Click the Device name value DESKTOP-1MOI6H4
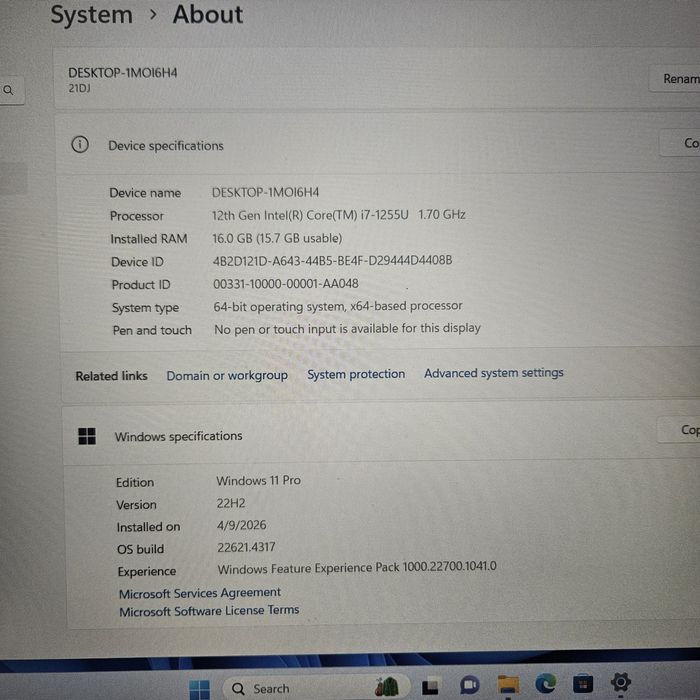Viewport: 700px width, 700px height. tap(265, 192)
